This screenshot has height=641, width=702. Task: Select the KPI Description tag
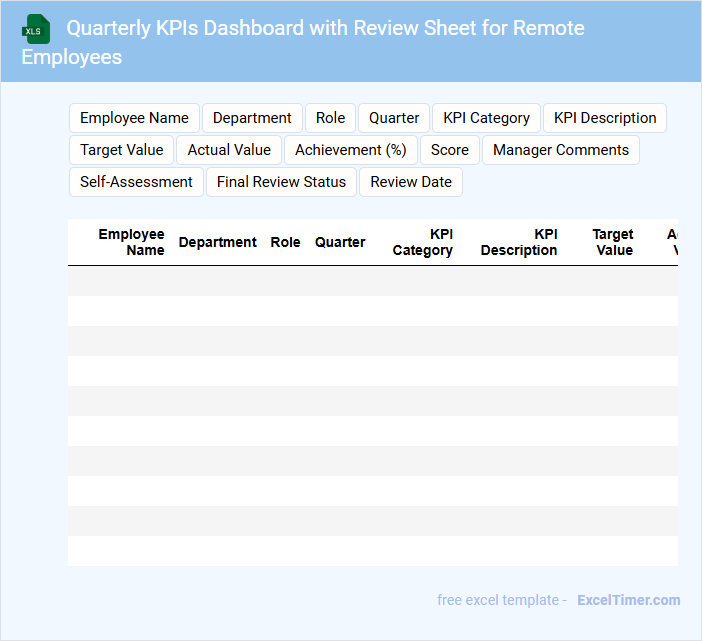604,118
